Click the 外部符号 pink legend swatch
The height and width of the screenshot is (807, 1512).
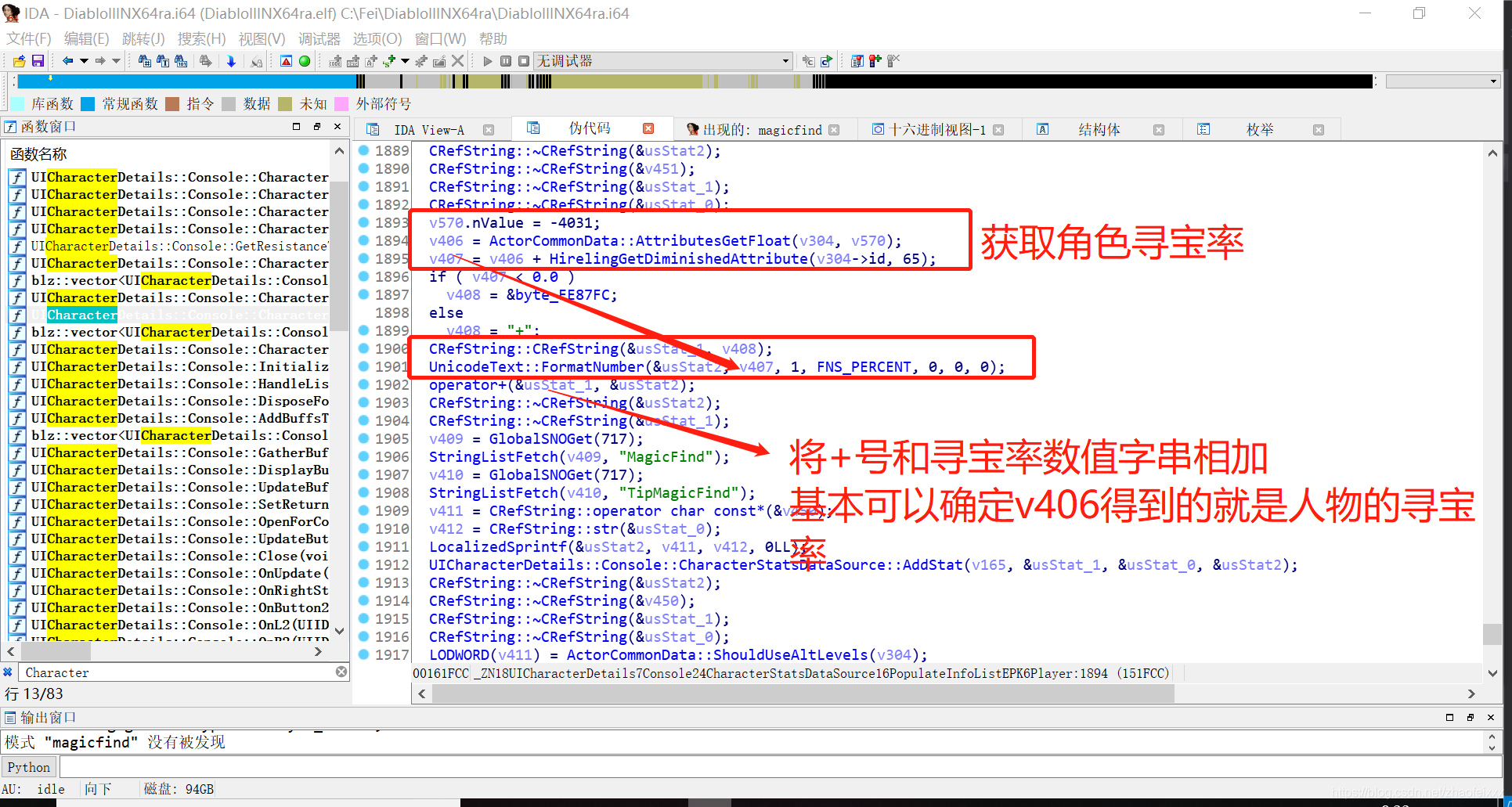pos(341,104)
